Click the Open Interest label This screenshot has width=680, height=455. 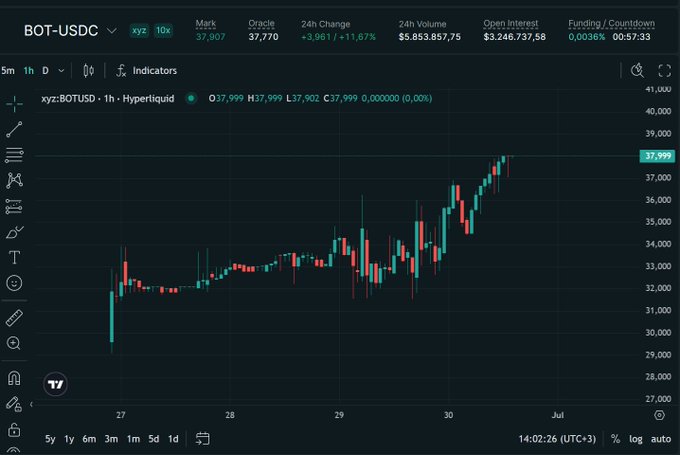tap(511, 23)
